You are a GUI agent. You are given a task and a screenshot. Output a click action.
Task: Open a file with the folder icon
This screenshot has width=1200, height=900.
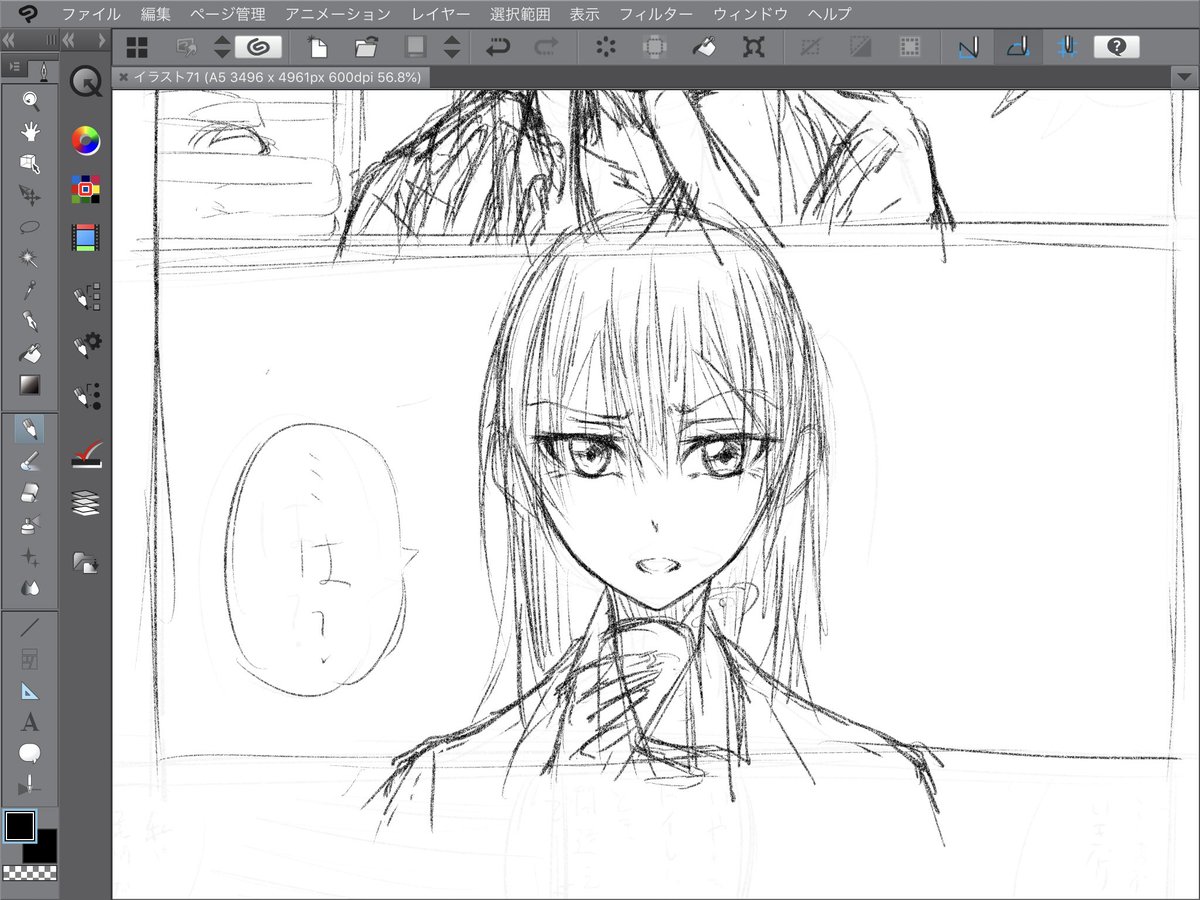365,47
